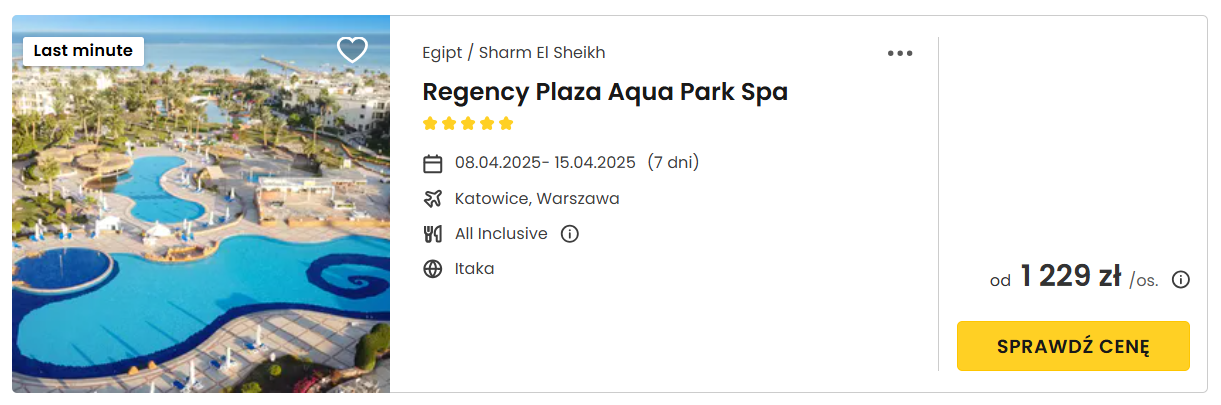This screenshot has height=405, width=1221.
Task: Click the calendar icon beside travel dates
Action: [x=433, y=163]
